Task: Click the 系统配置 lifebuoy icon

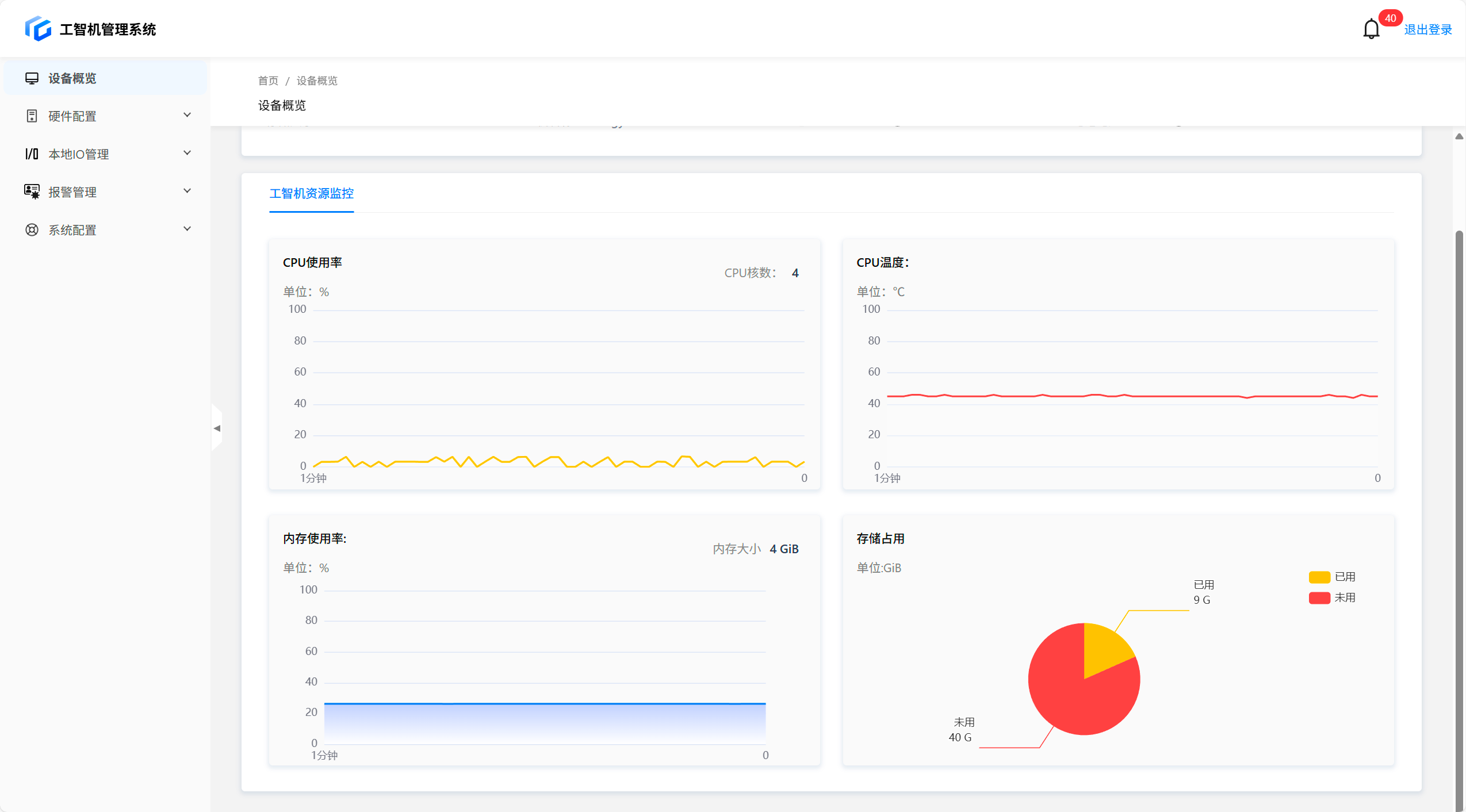Action: point(32,230)
